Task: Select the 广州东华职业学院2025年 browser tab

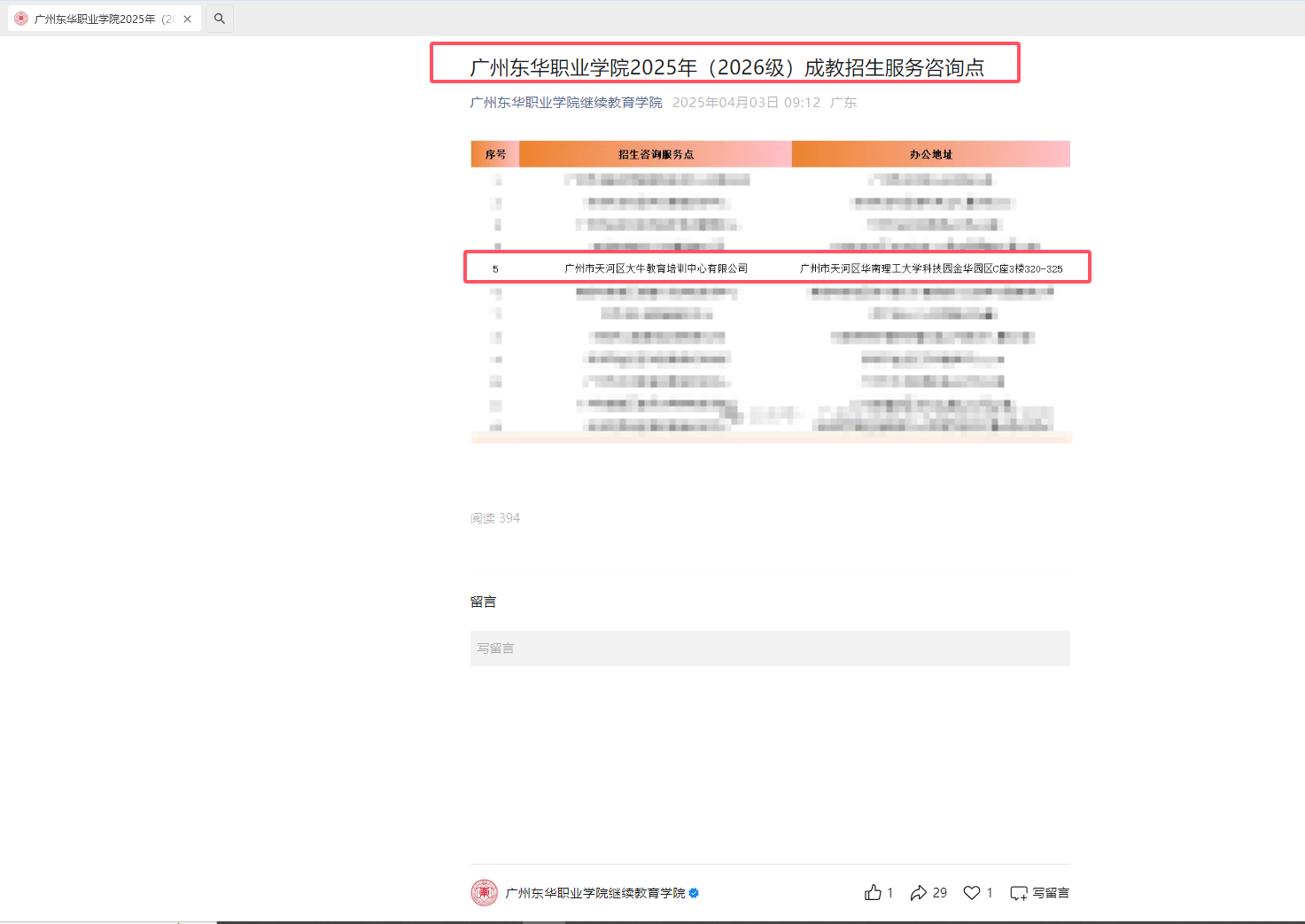Action: 105,19
